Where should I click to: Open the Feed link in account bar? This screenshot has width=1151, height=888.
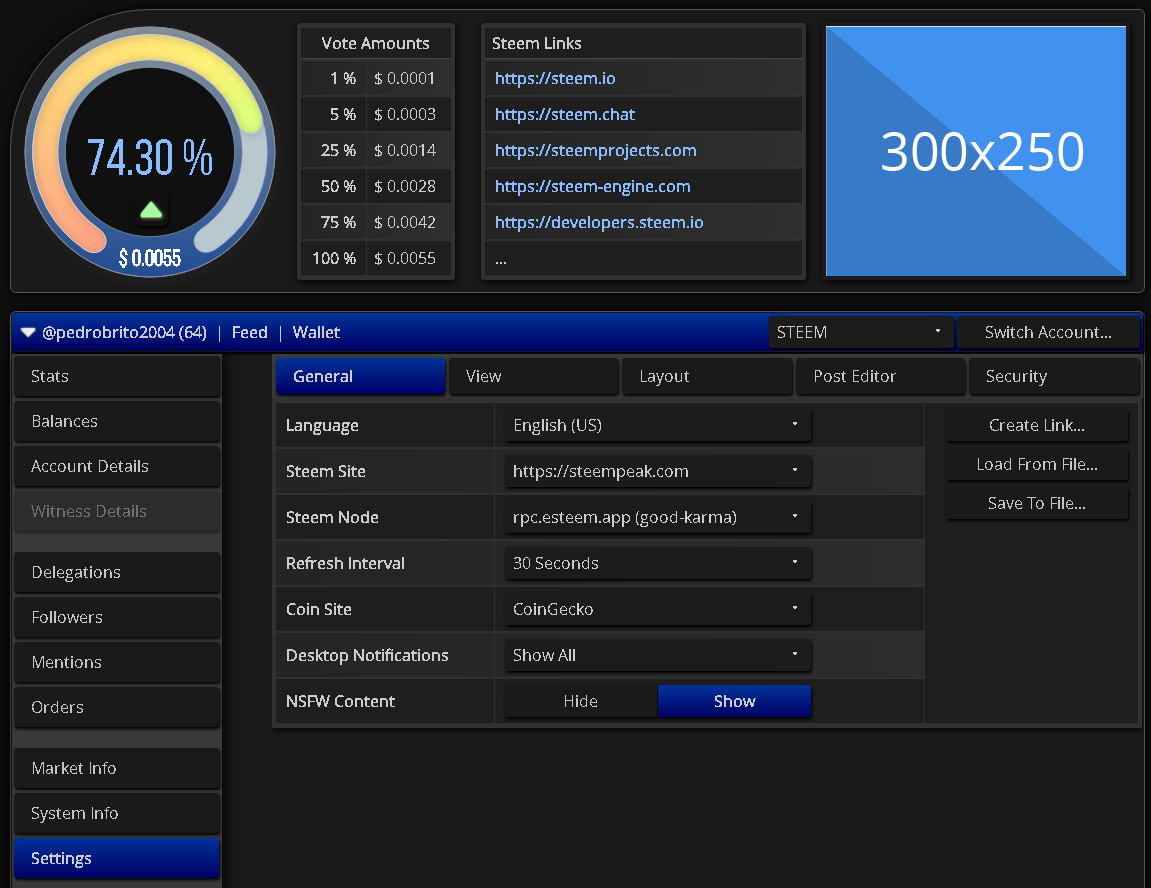[250, 332]
